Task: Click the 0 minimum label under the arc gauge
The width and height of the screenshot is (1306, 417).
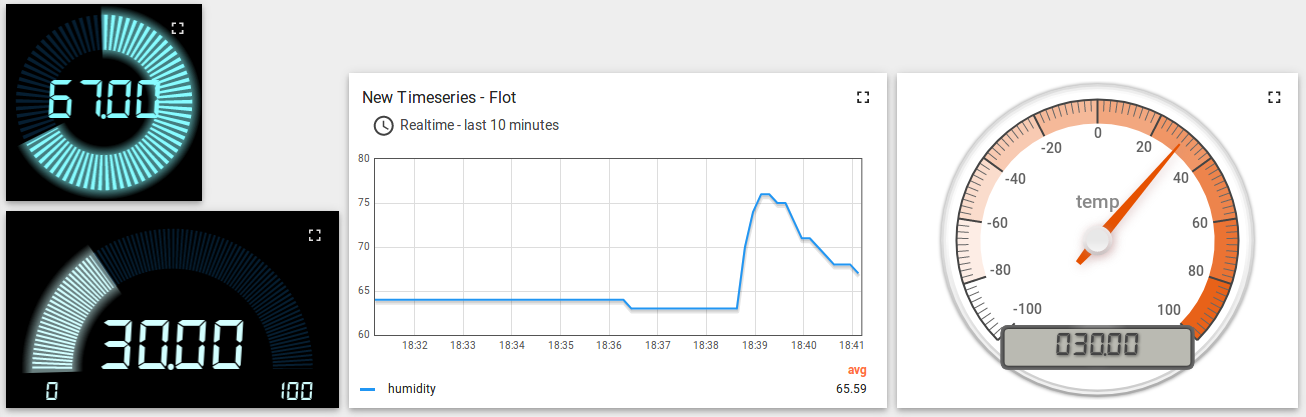Action: click(x=51, y=391)
